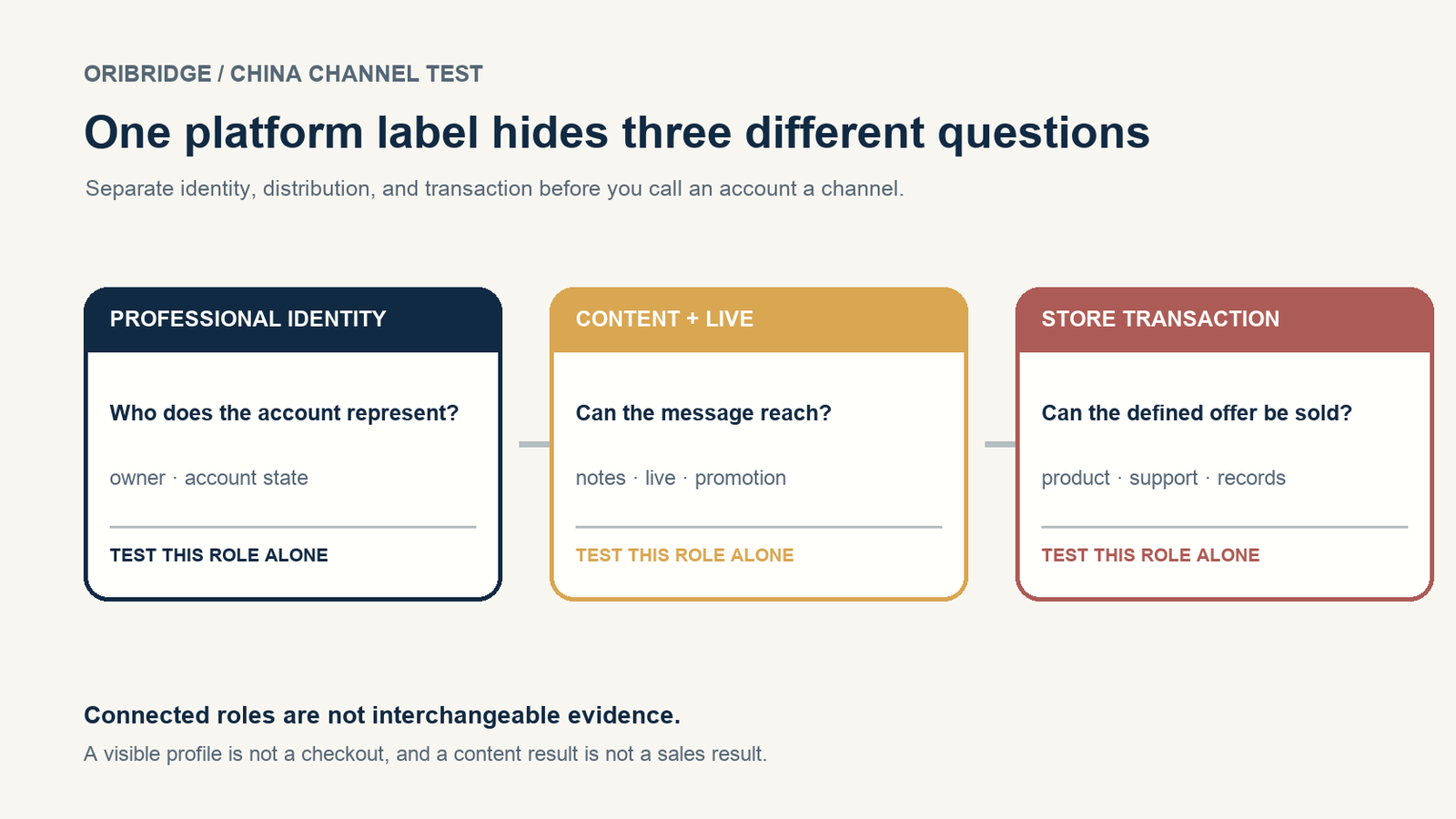
Task: Click 'Connected roles are not interchangeable evidence' heading
Action: [382, 715]
